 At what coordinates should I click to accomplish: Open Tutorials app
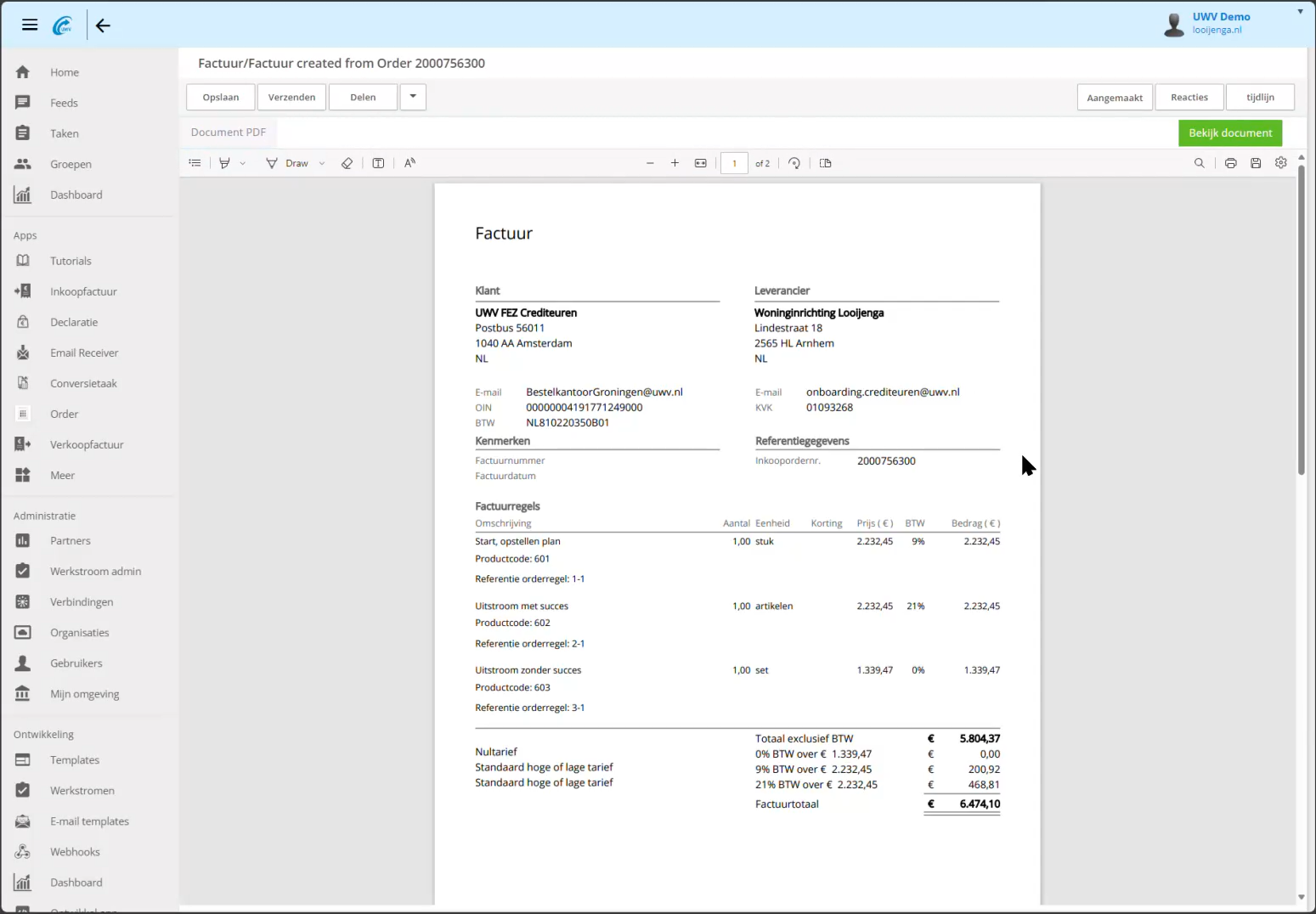[x=71, y=261]
